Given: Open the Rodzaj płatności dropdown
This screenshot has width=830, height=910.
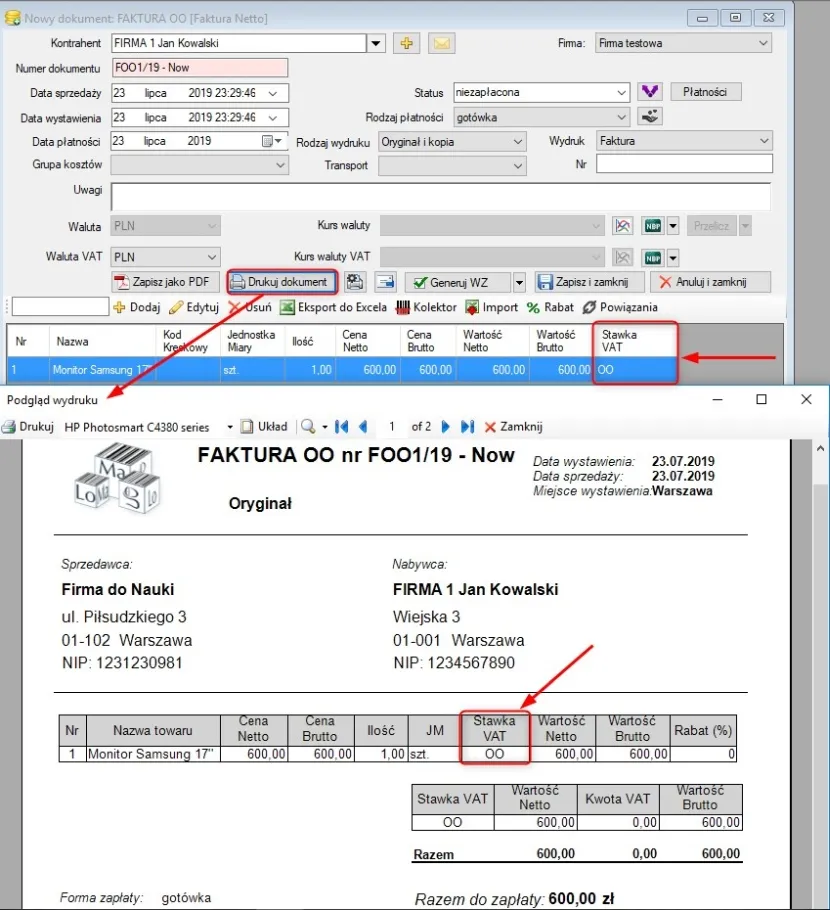Looking at the screenshot, I should point(540,117).
